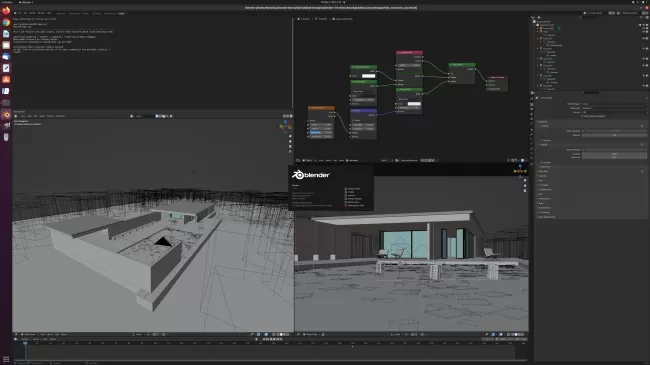Viewport: 650px width, 365px height.
Task: Click pan hand icon in right viewport
Action: coord(525,185)
